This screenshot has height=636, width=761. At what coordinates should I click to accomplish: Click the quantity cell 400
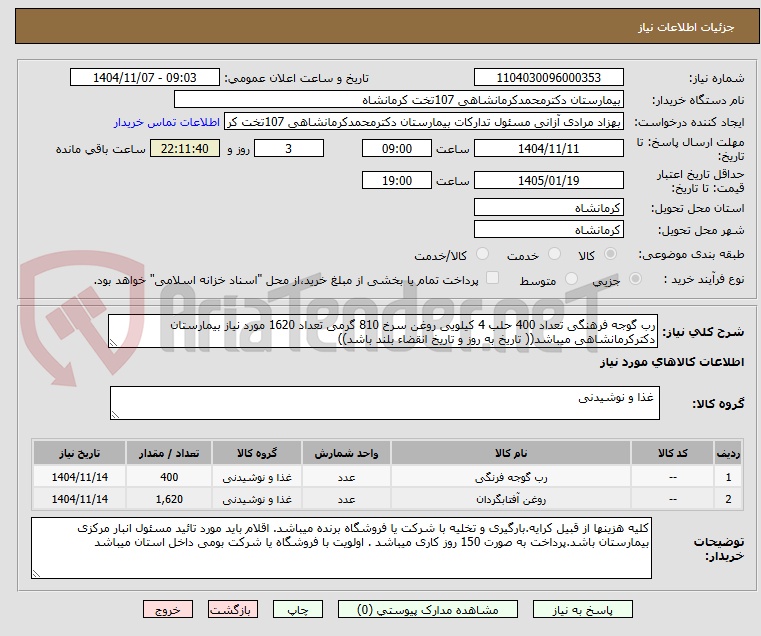click(169, 477)
